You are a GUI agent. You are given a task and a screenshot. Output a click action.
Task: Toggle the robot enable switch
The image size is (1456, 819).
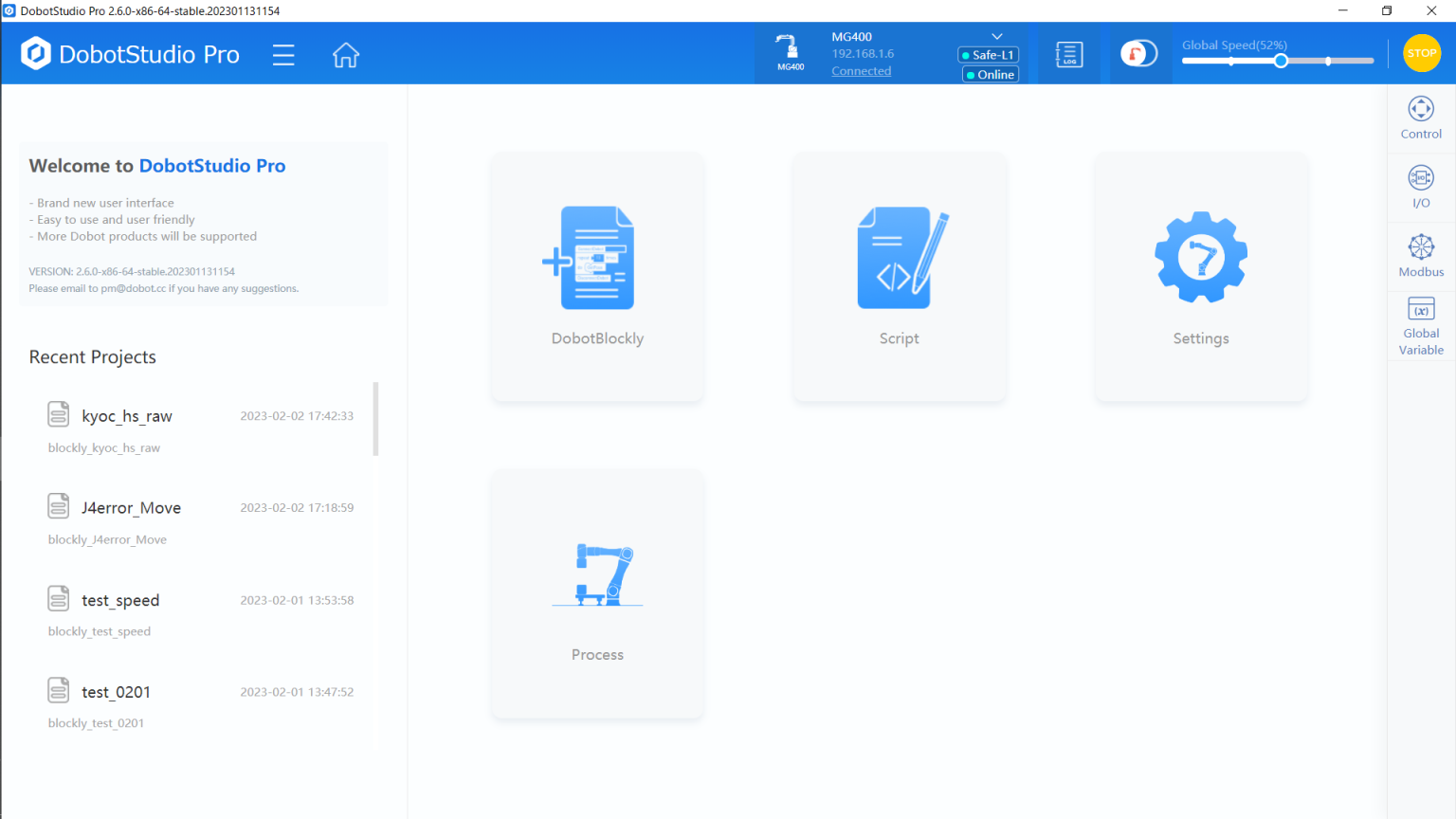[x=1138, y=54]
